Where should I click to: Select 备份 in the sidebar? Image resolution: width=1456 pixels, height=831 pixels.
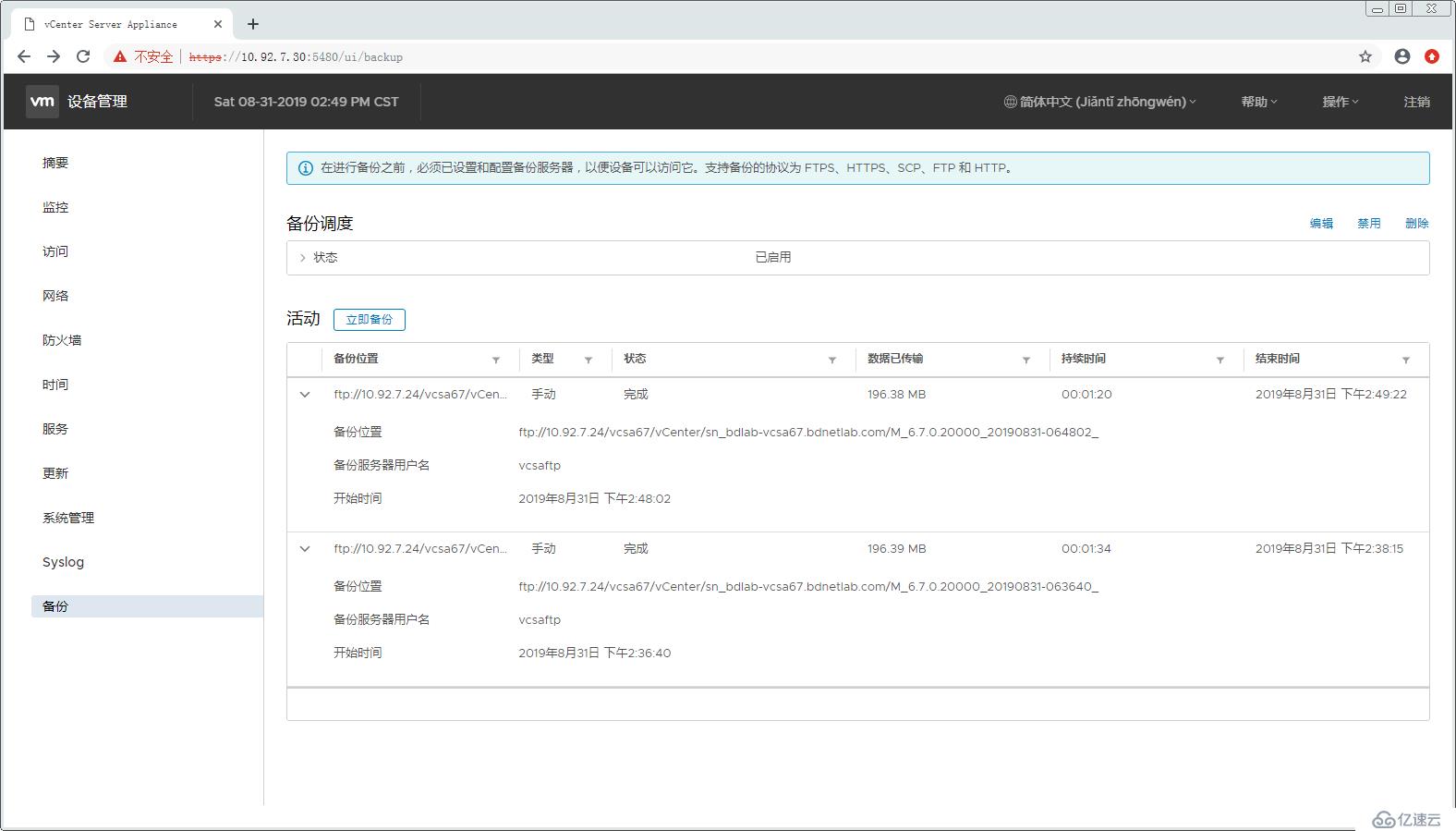click(147, 606)
